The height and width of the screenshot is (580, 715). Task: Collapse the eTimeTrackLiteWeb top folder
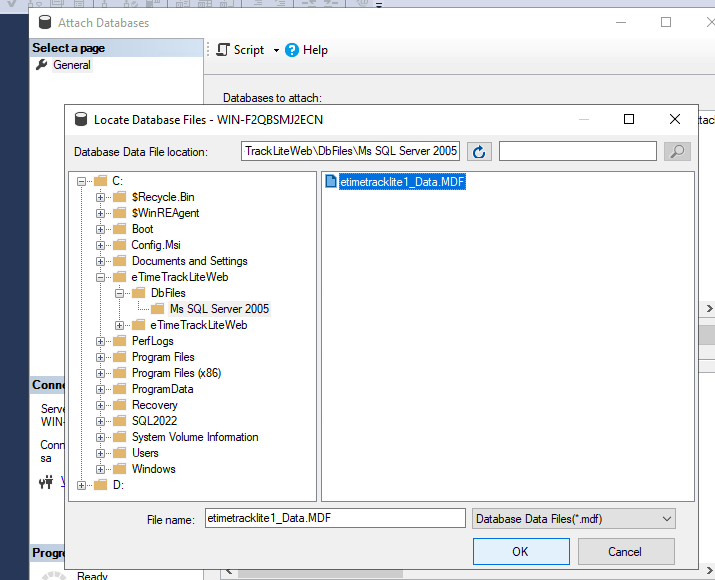tap(100, 277)
